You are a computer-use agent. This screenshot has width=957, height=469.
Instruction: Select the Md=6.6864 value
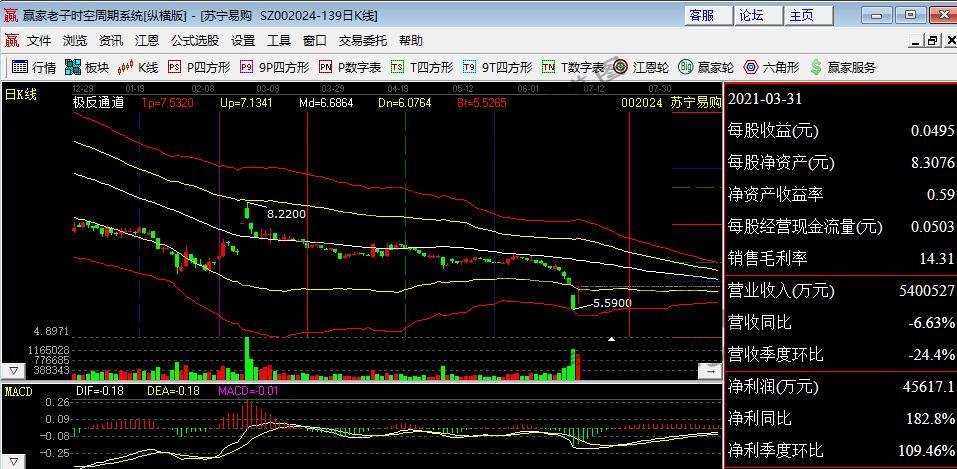(x=326, y=103)
